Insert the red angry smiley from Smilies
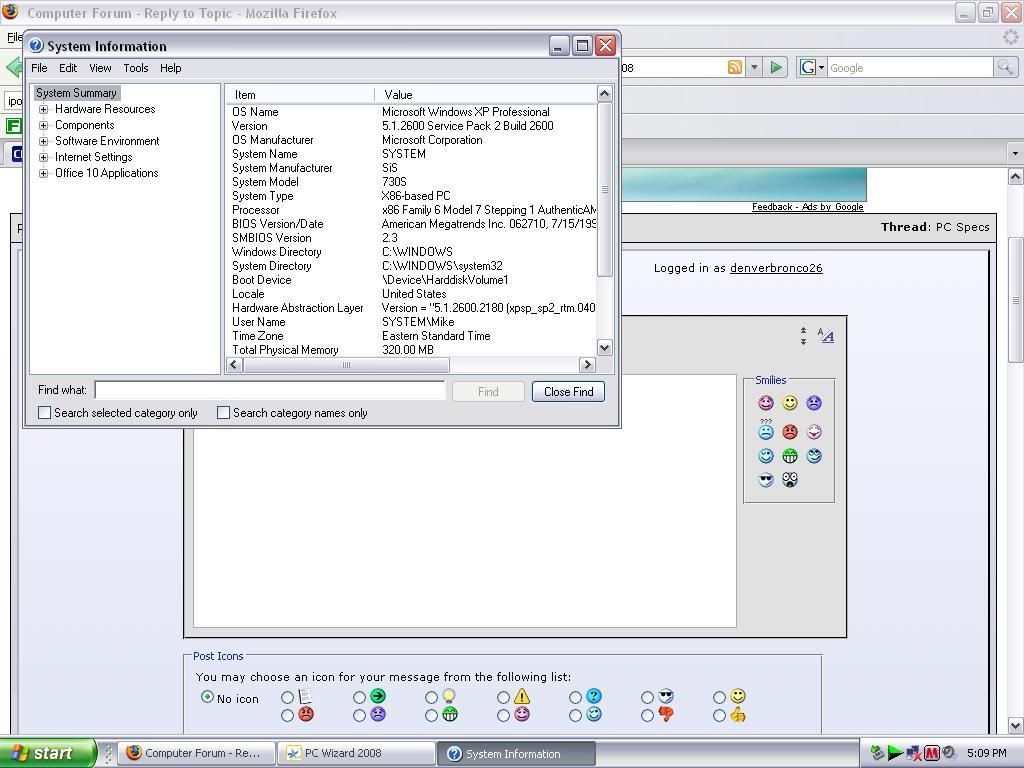 [790, 432]
